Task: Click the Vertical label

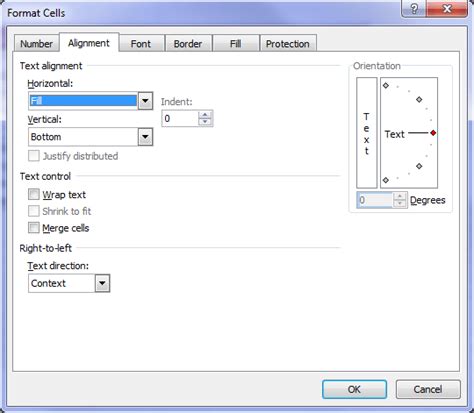Action: (44, 119)
